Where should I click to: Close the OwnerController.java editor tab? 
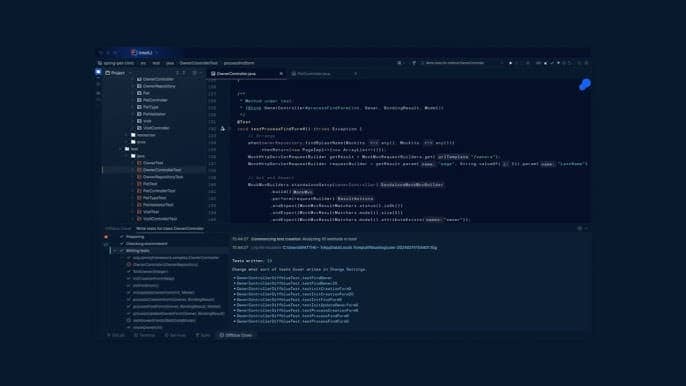point(281,74)
